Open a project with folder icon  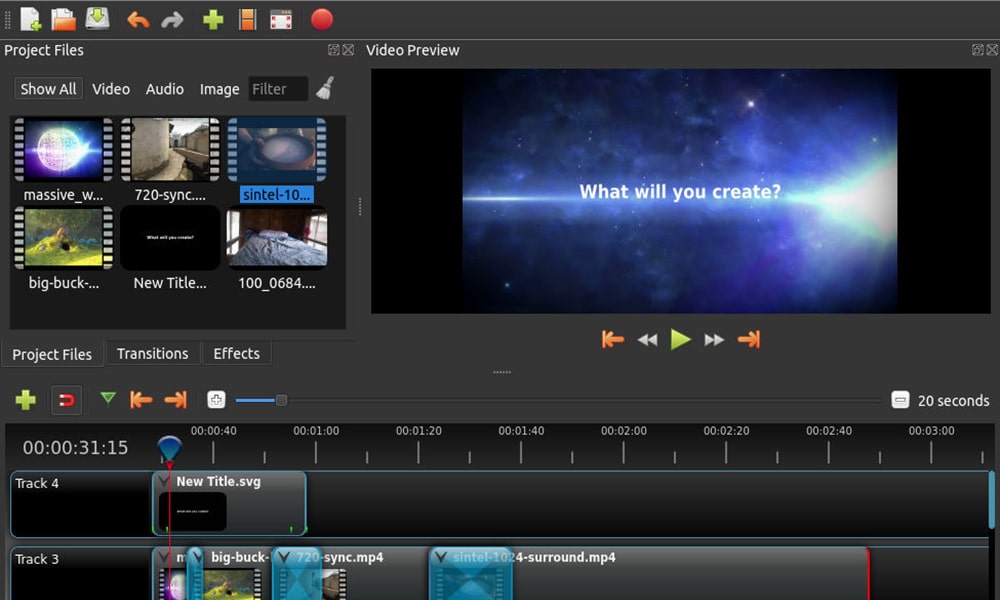coord(63,19)
